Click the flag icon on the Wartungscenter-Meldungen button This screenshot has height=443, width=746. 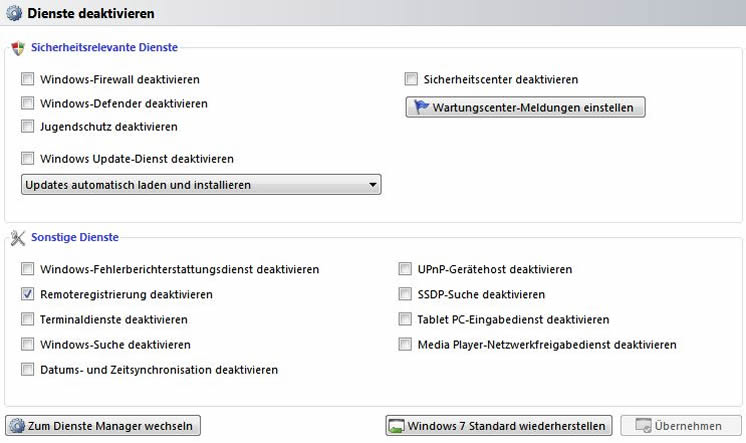pyautogui.click(x=421, y=107)
